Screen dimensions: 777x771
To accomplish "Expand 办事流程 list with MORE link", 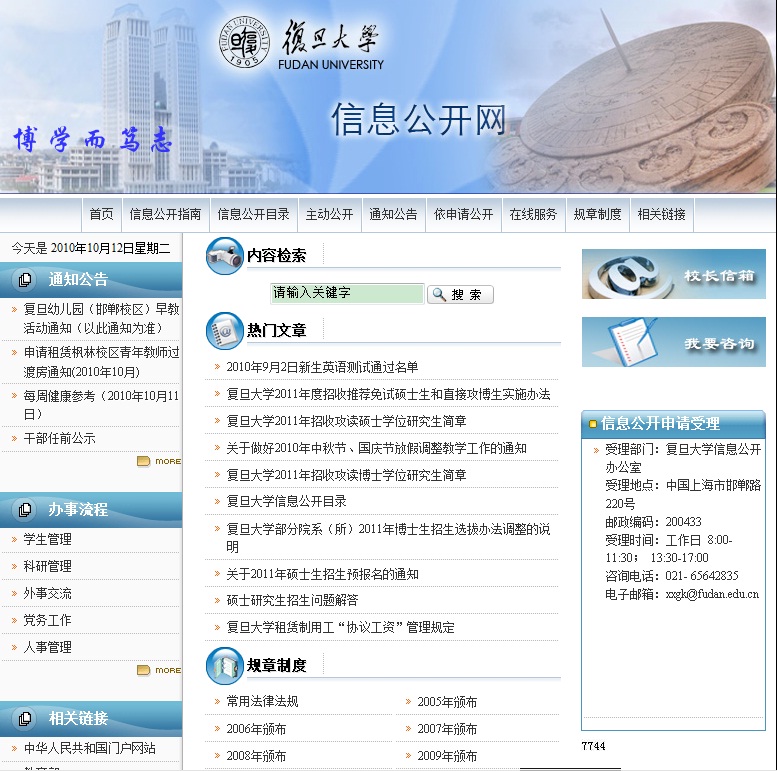I will tap(159, 670).
